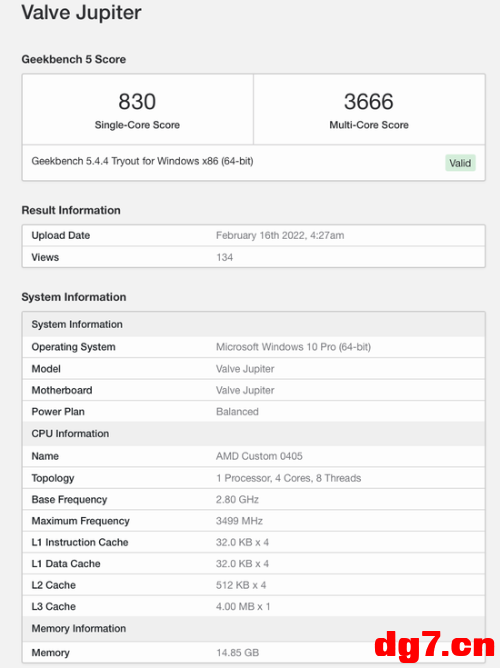500x668 pixels.
Task: Click the Upload Date row
Action: tap(254, 236)
